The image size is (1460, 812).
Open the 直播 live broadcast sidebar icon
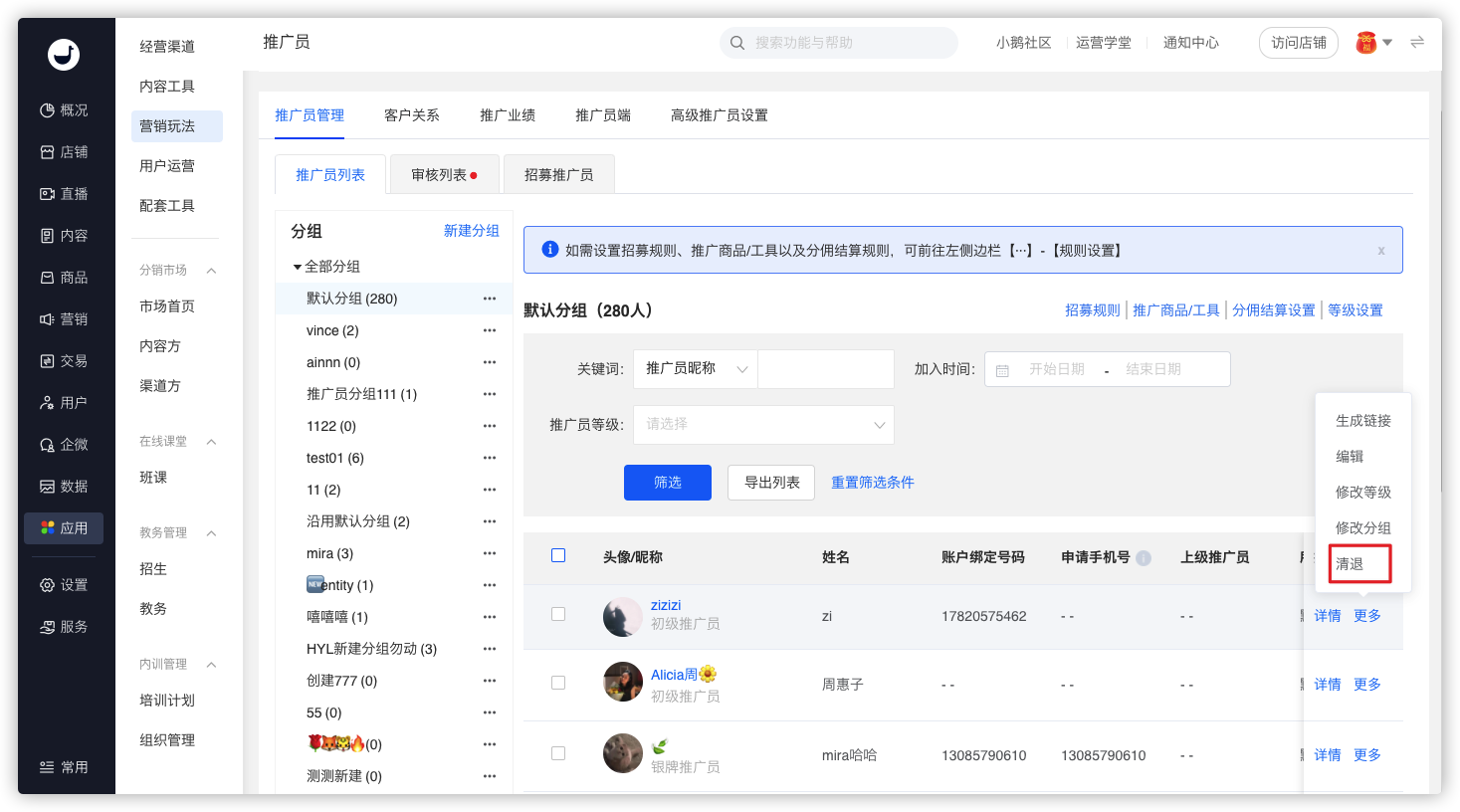47,194
